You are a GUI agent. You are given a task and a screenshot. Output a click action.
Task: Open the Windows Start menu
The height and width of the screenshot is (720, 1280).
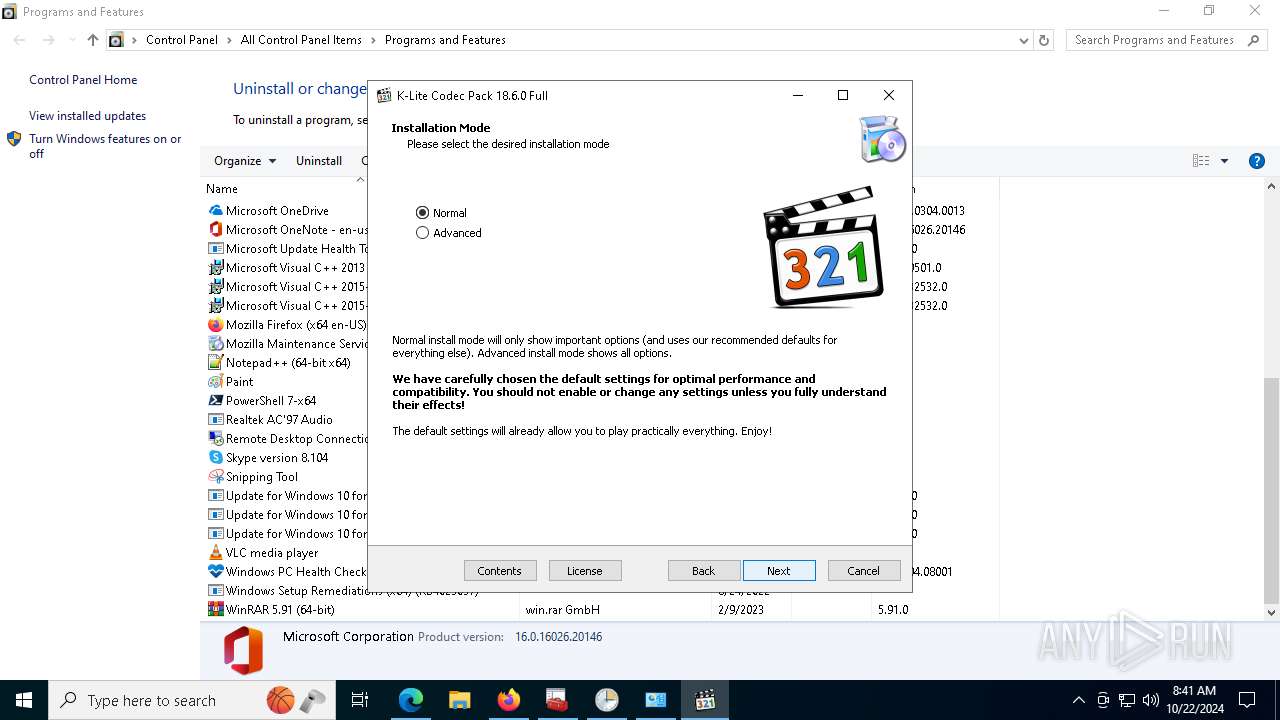[24, 700]
